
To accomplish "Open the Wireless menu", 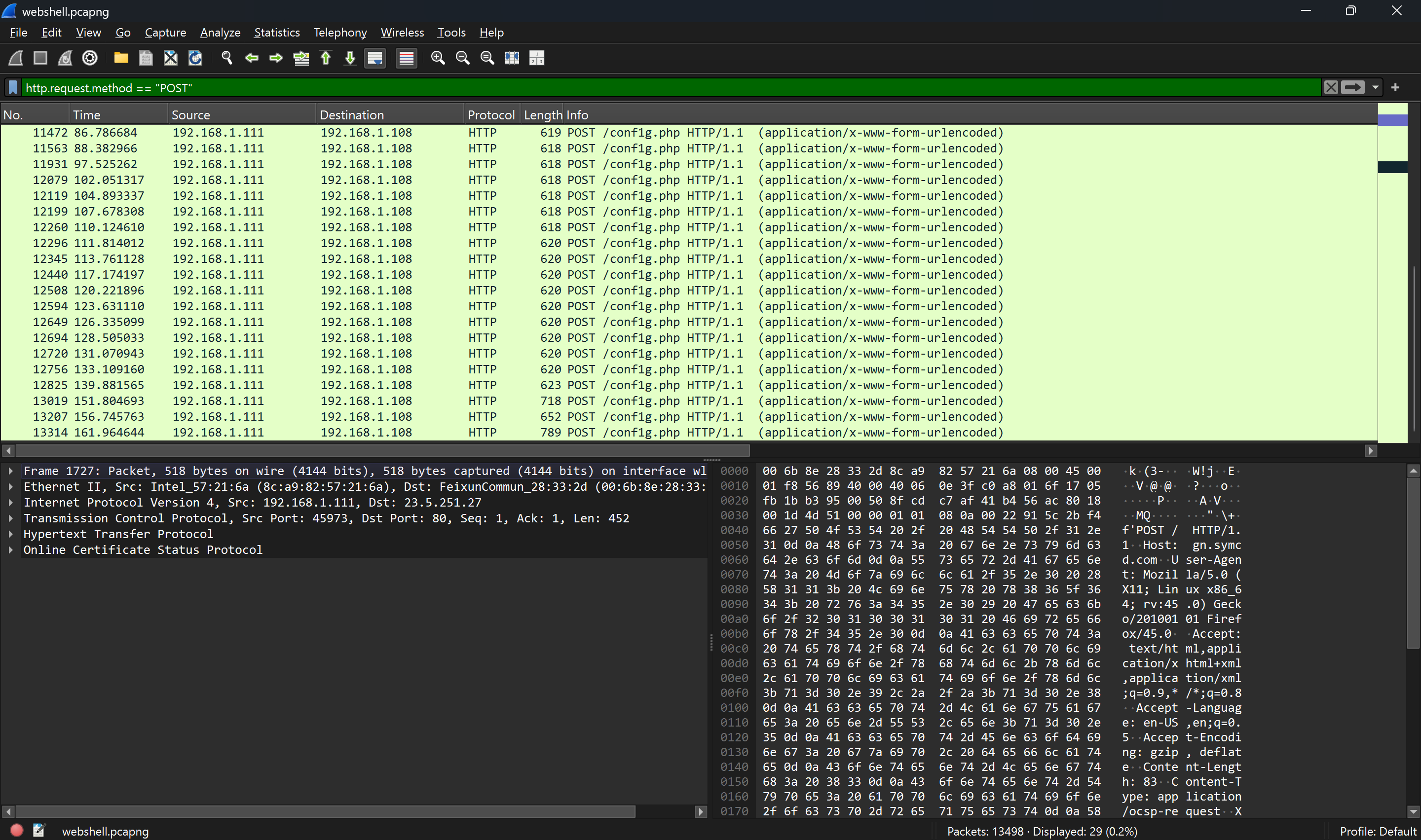I will 403,32.
